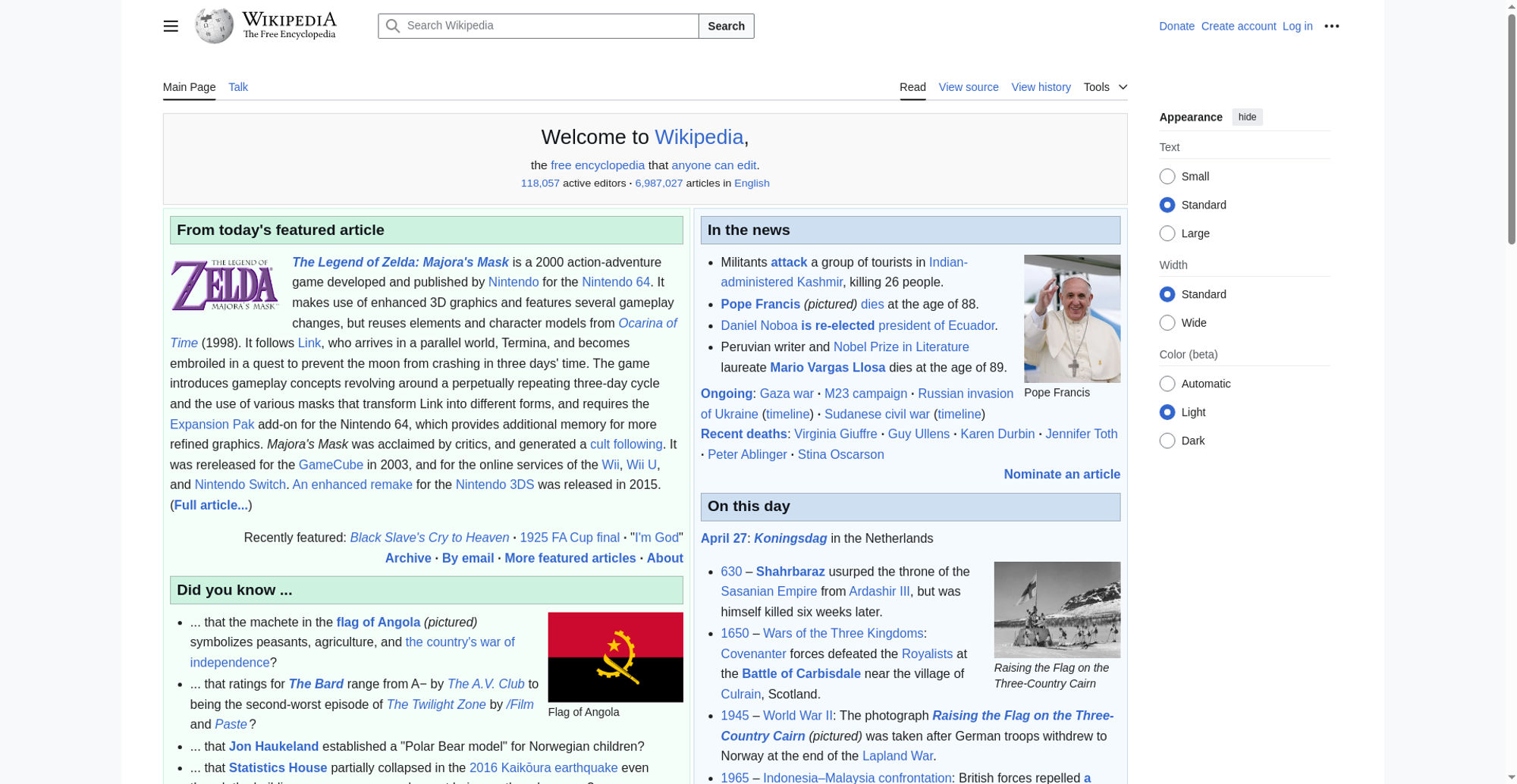Screen dimensions: 1517x784
Task: Open the 118,057 active editors link
Action: 540,183
